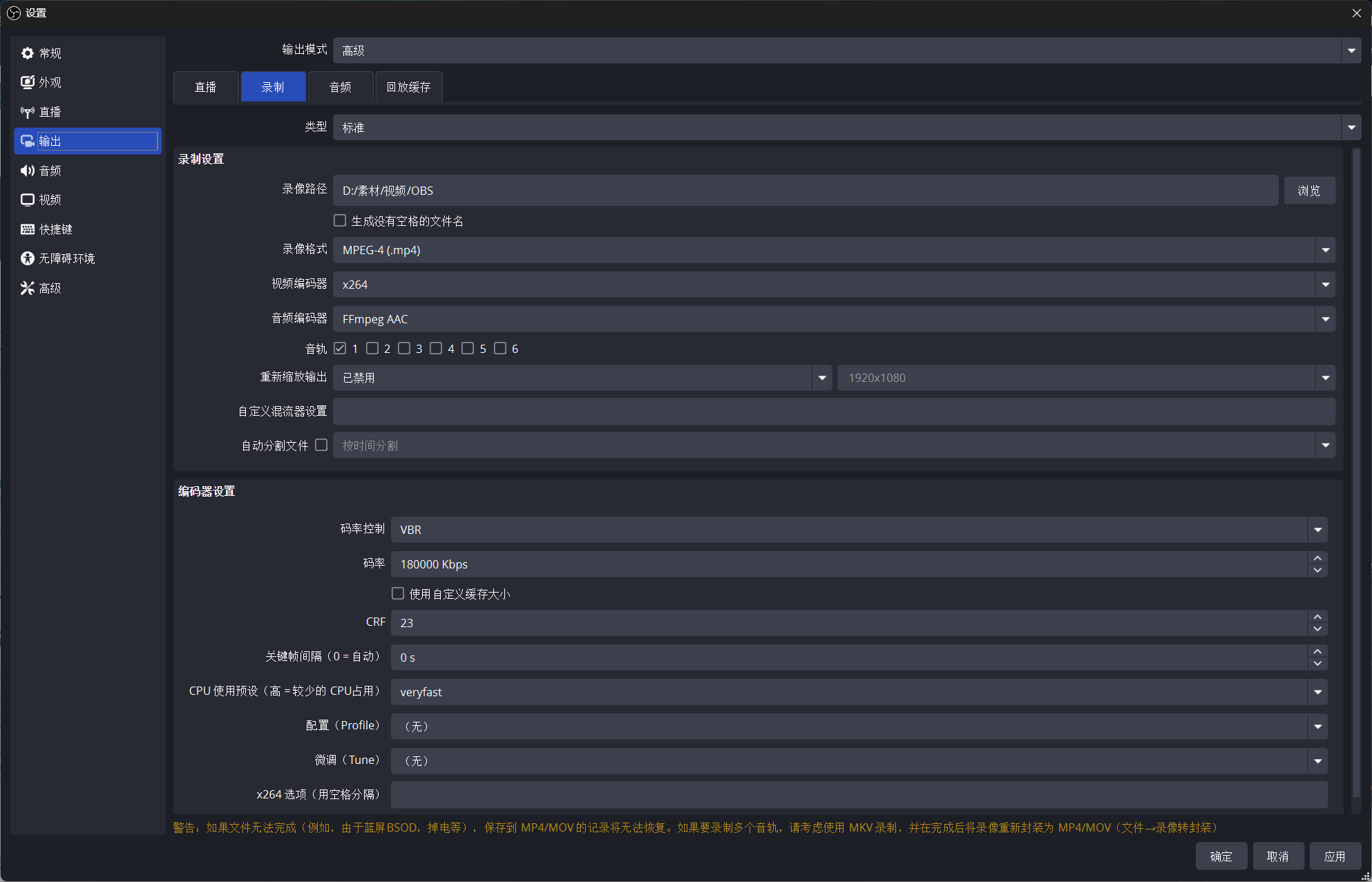The height and width of the screenshot is (882, 1372).
Task: Switch to the 直播 tab
Action: coord(206,87)
